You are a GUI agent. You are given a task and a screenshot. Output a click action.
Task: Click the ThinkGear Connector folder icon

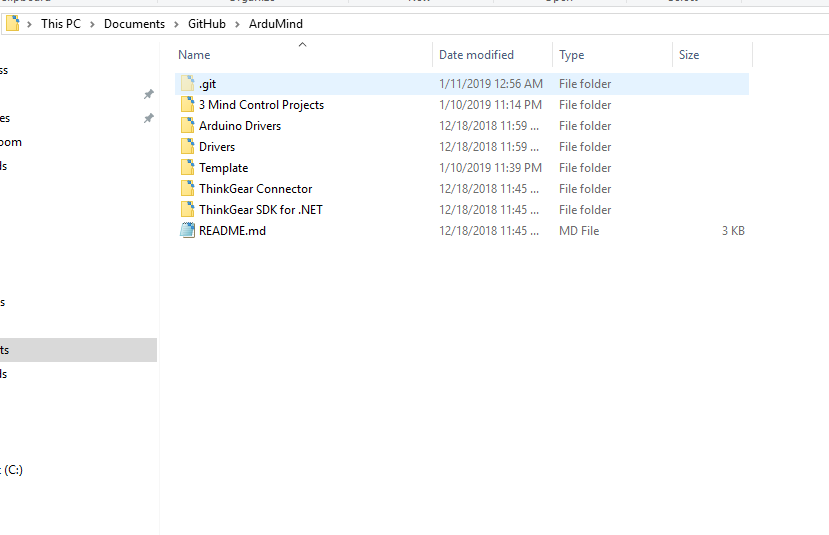click(x=187, y=189)
